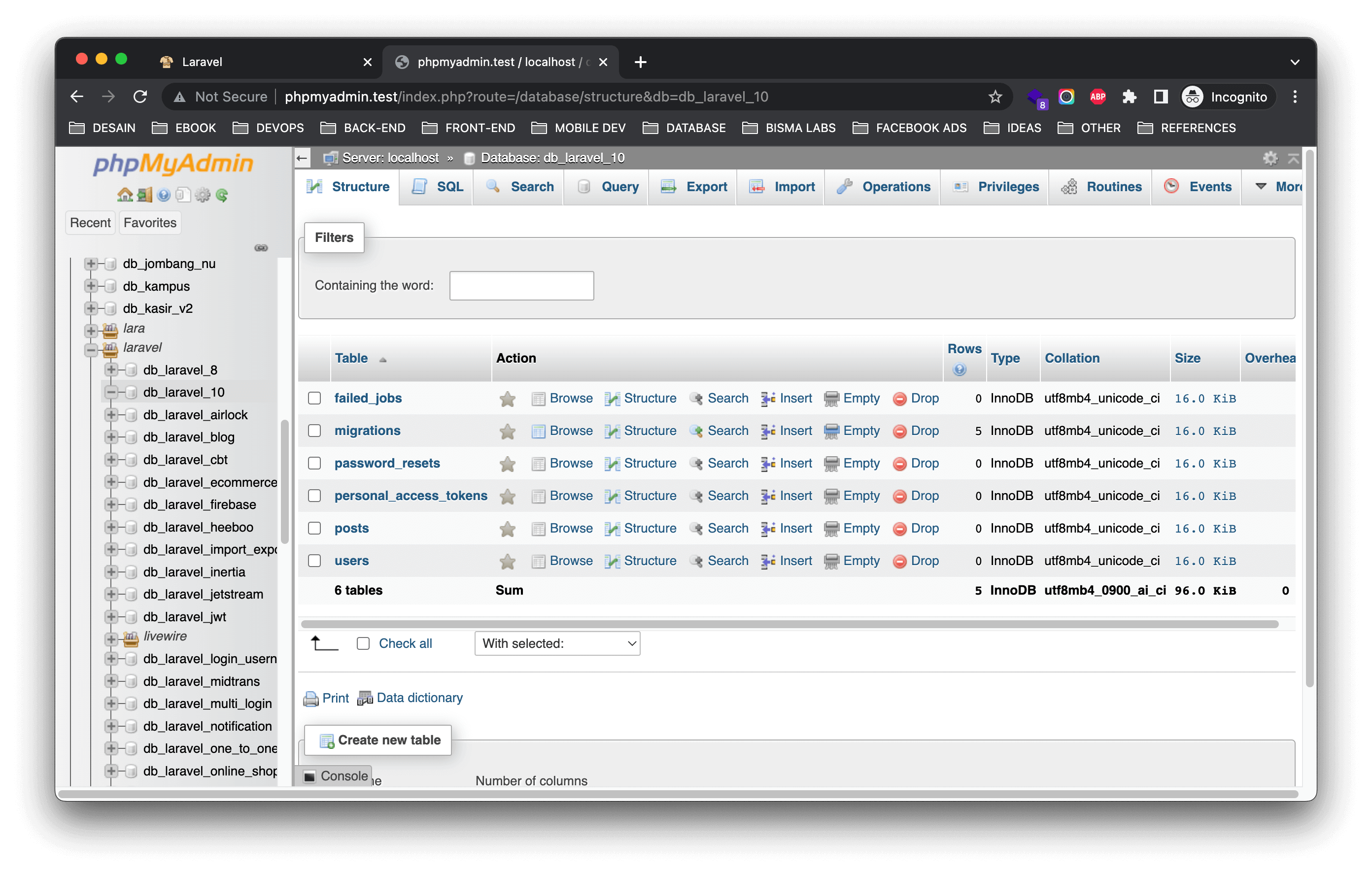The height and width of the screenshot is (874, 1372).
Task: Tick the failed_jobs table checkbox
Action: coord(314,398)
